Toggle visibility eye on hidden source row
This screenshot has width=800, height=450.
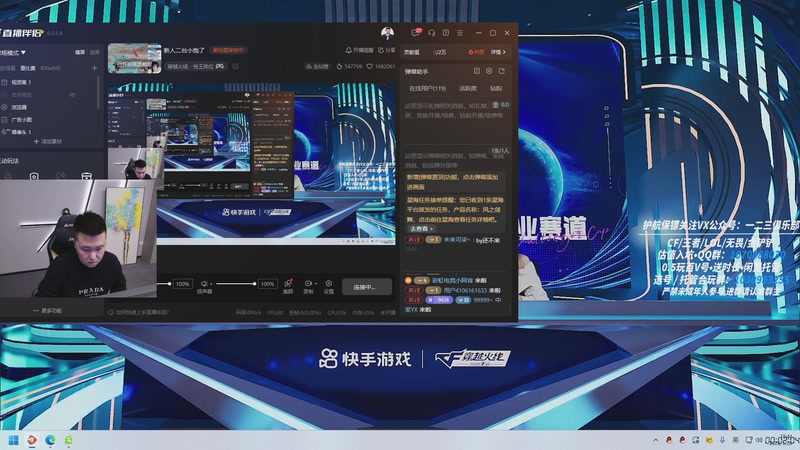pos(72,94)
